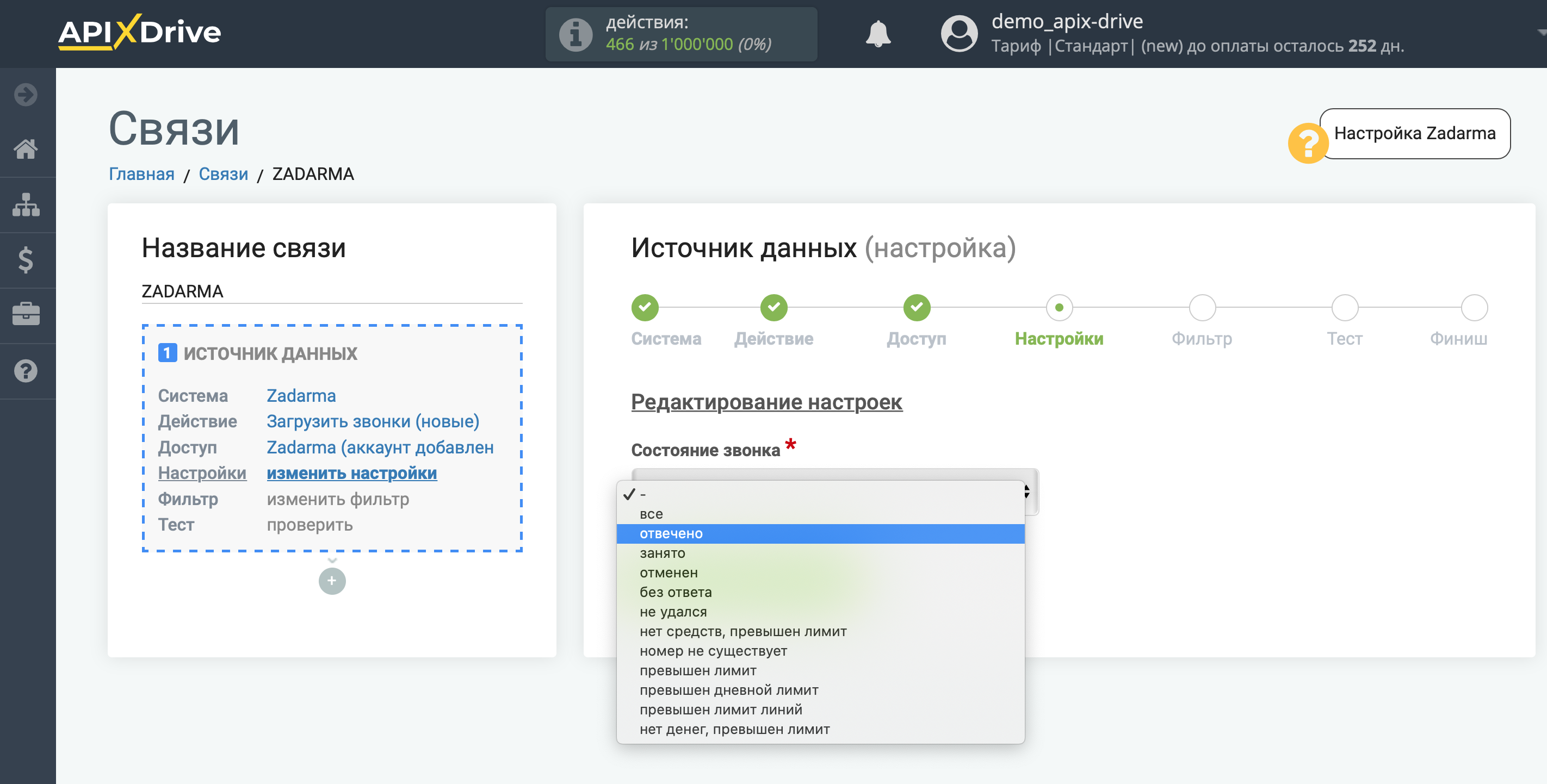
Task: Open help via sidebar question icon
Action: click(x=26, y=370)
